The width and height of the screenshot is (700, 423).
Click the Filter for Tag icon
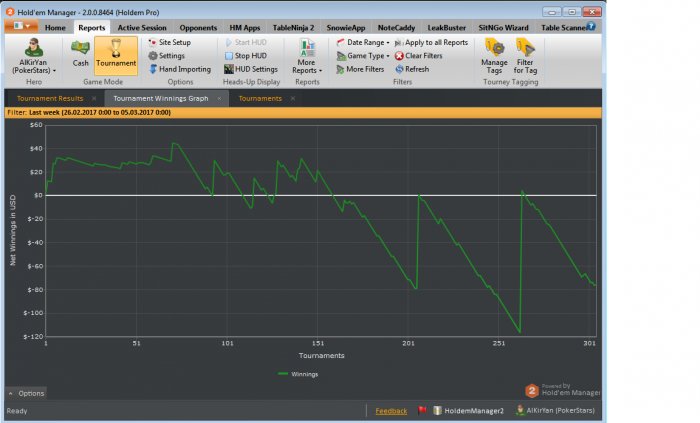pyautogui.click(x=524, y=54)
